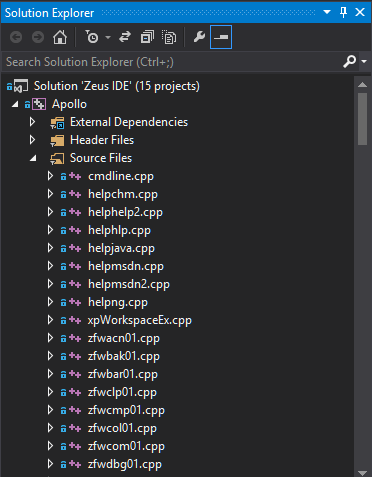Click the C++ icon beside helpjava.cpp
This screenshot has width=372, height=477.
pyautogui.click(x=75, y=248)
